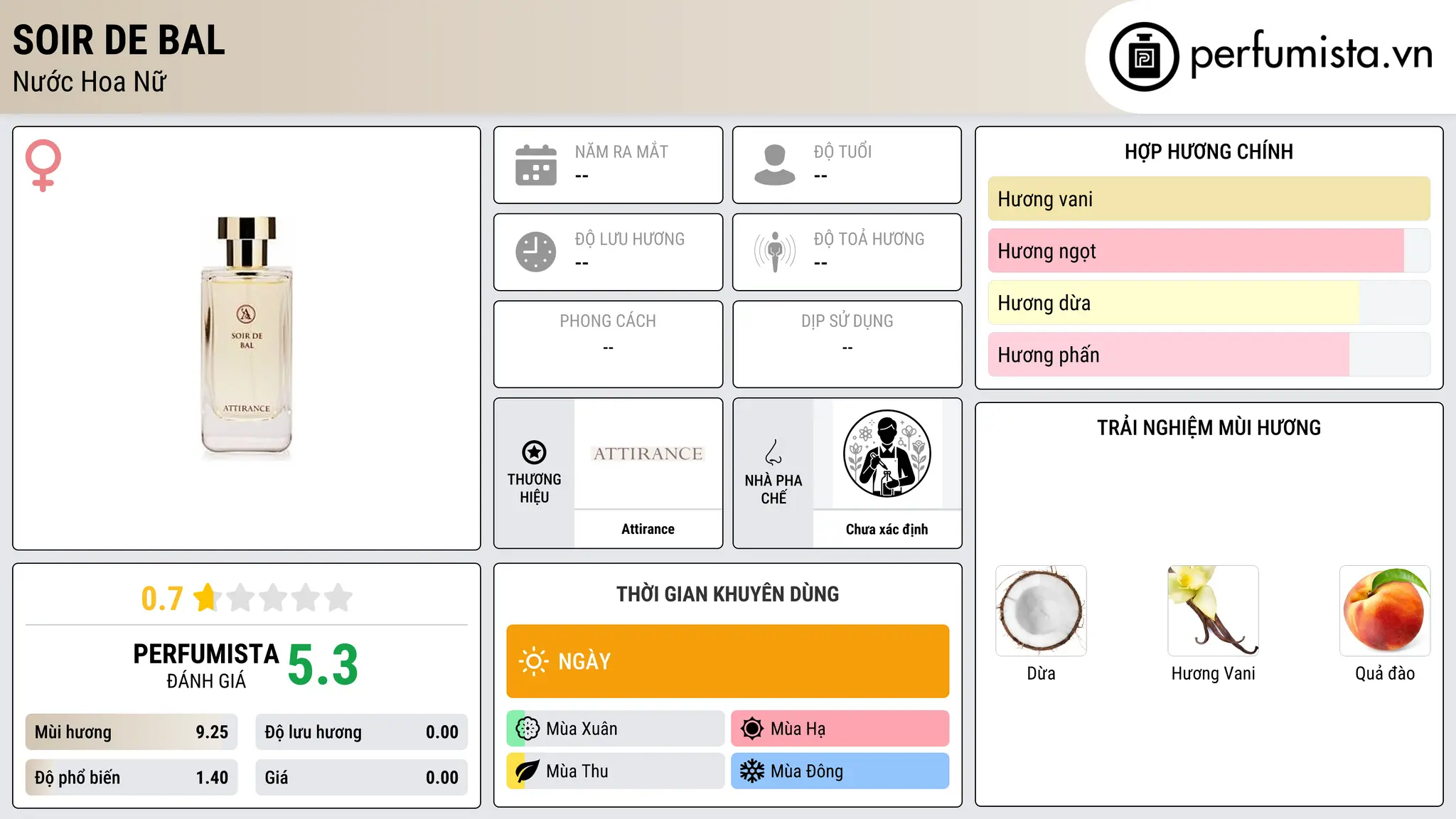Image resolution: width=1456 pixels, height=819 pixels.
Task: Select the peach (Quả đào) note picture
Action: coord(1385,611)
